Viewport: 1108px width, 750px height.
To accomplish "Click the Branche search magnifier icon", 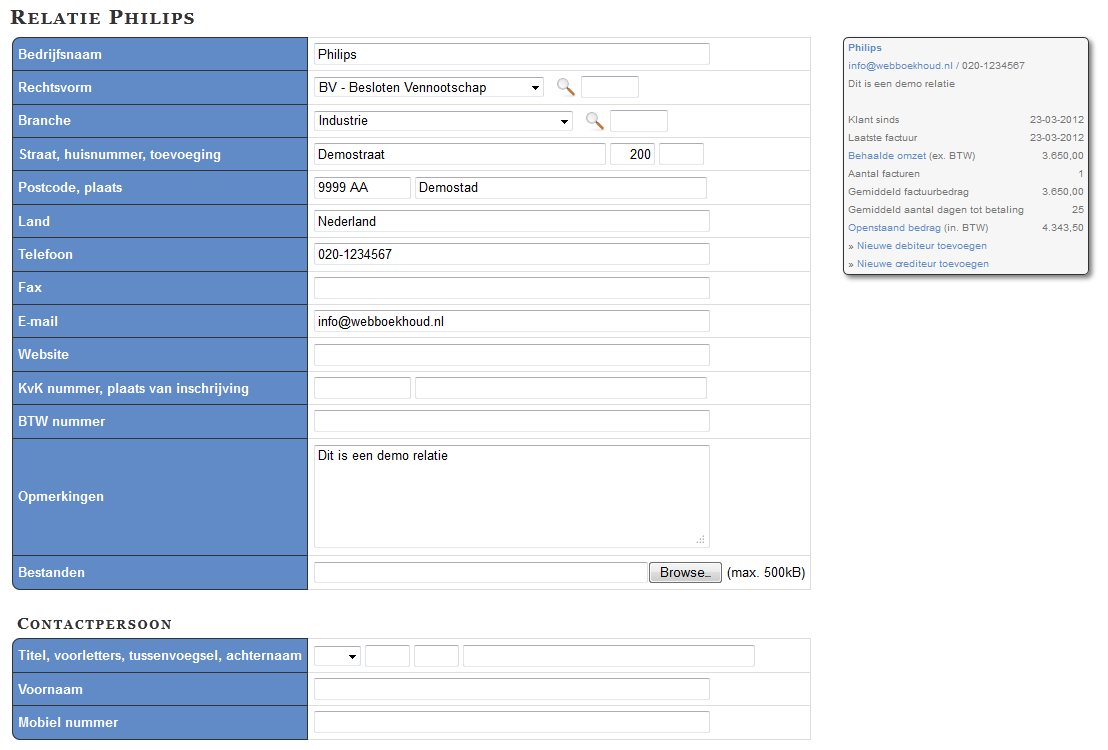I will [x=594, y=121].
